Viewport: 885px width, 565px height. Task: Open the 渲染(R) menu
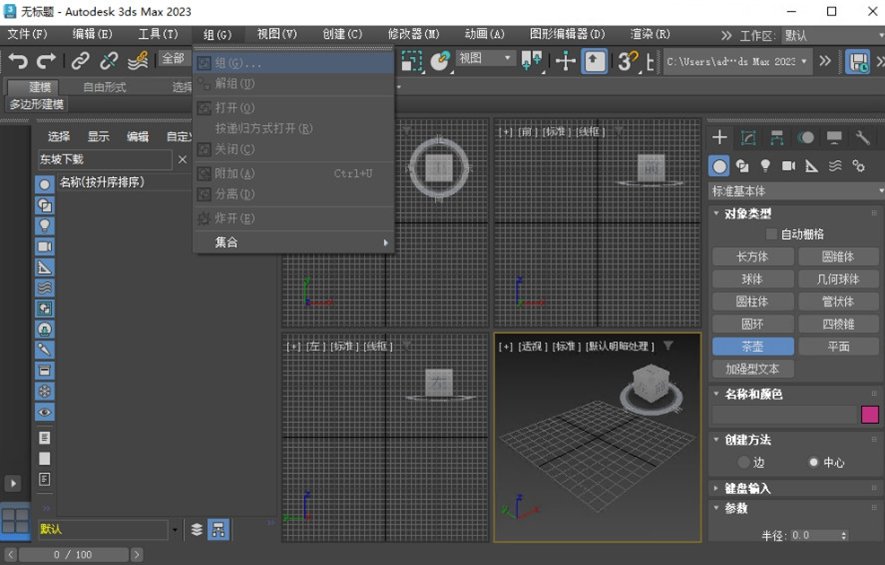click(650, 34)
